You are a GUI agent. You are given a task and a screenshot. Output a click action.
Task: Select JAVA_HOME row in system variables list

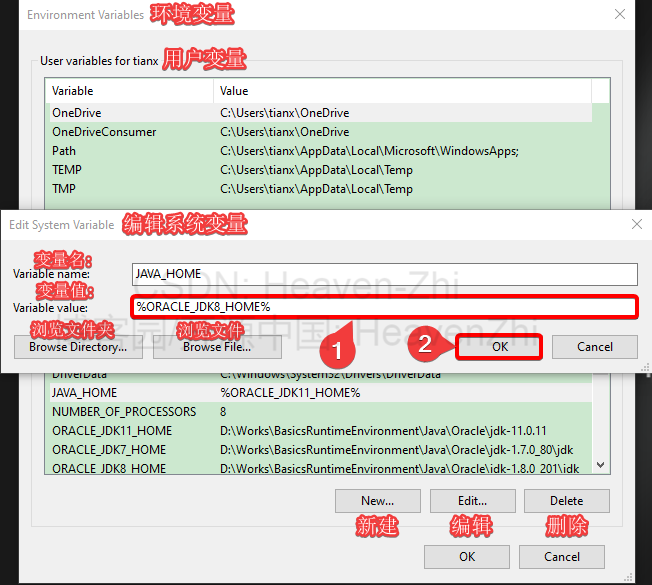coord(321,393)
